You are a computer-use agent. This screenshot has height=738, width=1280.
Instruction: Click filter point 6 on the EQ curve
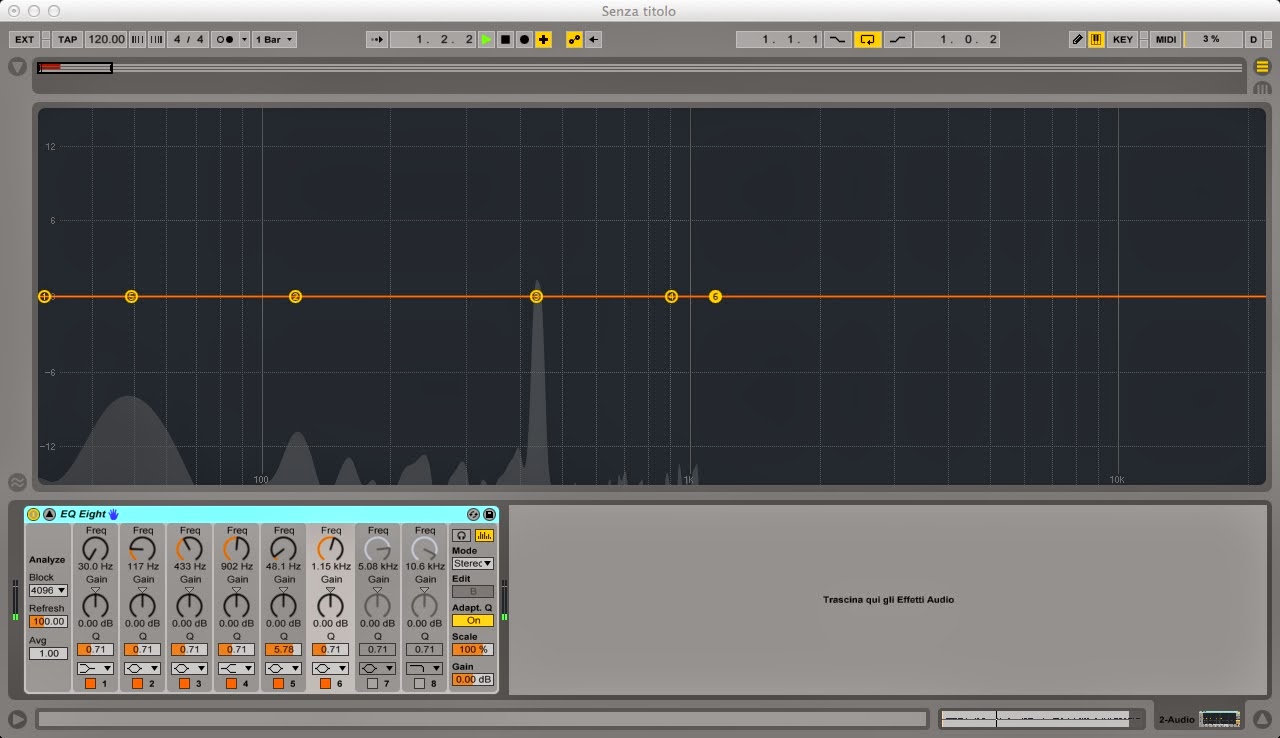715,297
